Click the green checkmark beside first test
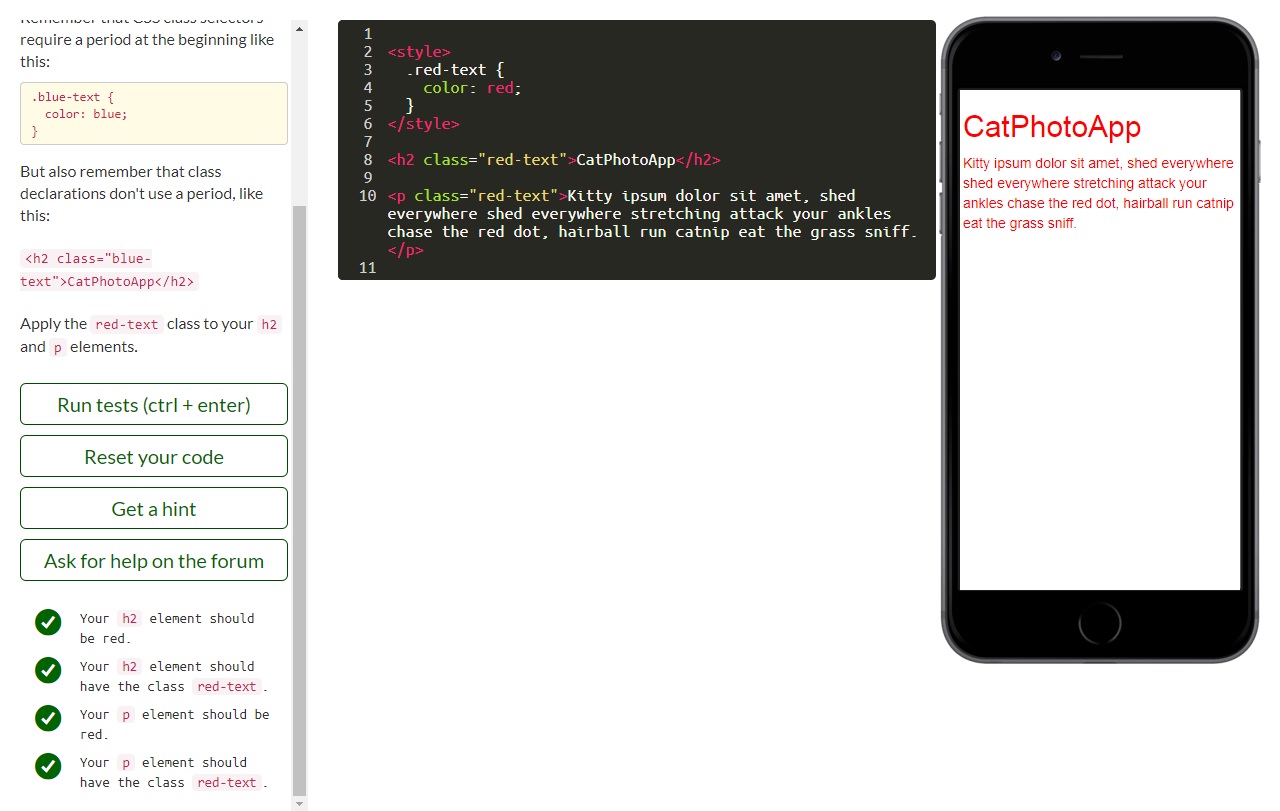 [48, 622]
